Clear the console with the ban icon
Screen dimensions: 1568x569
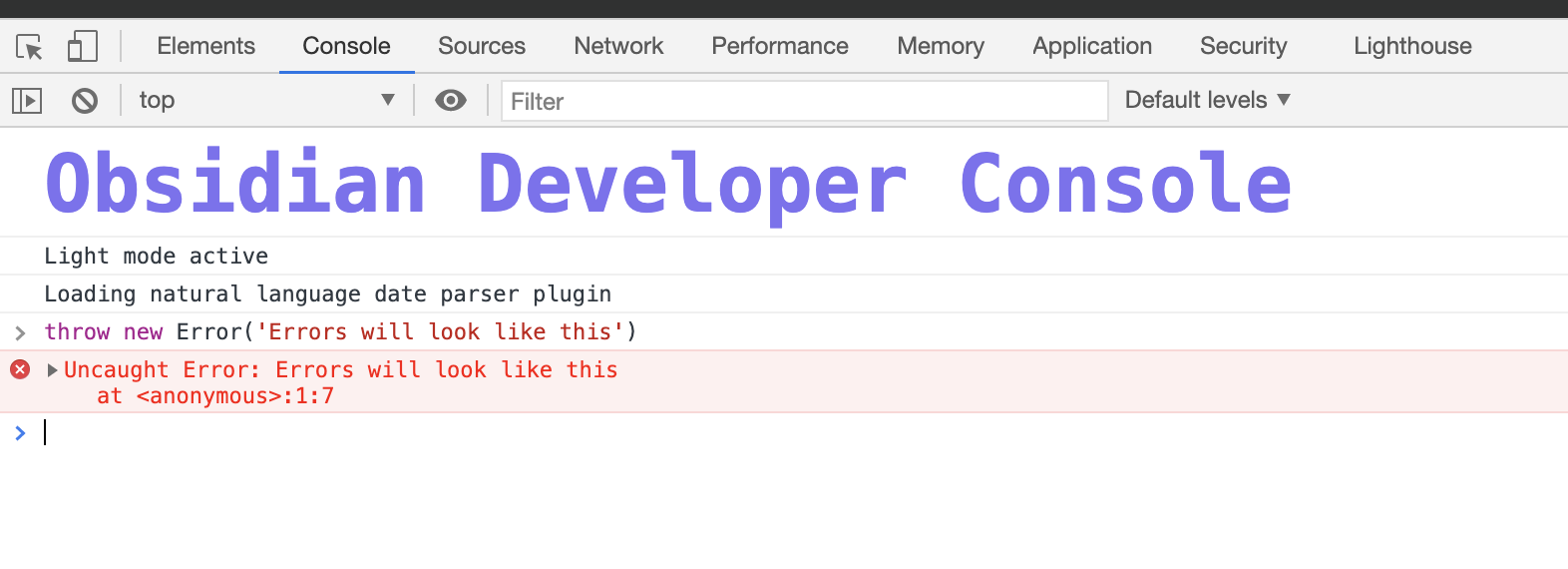click(85, 100)
